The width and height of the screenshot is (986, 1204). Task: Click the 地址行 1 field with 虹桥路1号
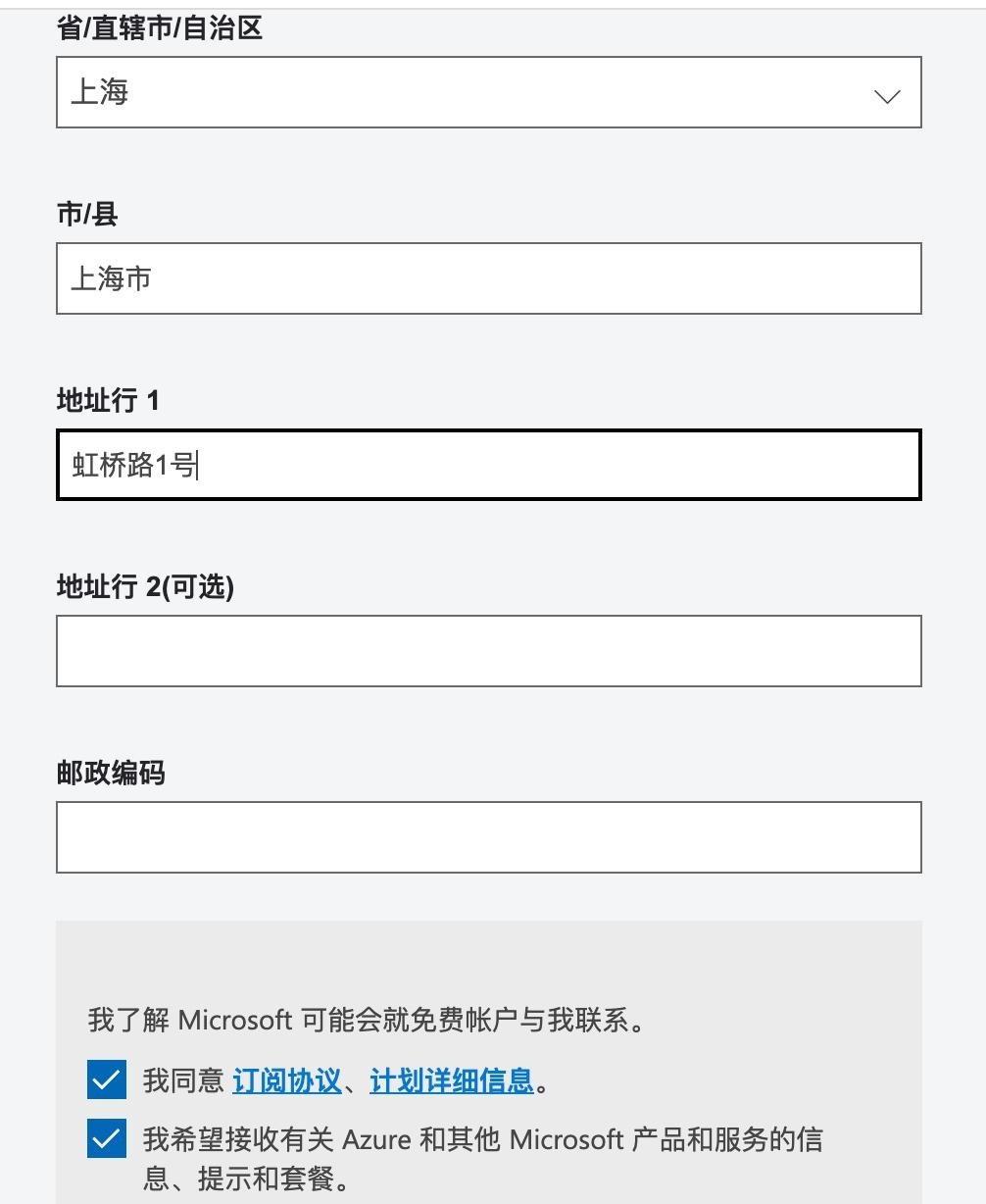(x=488, y=465)
